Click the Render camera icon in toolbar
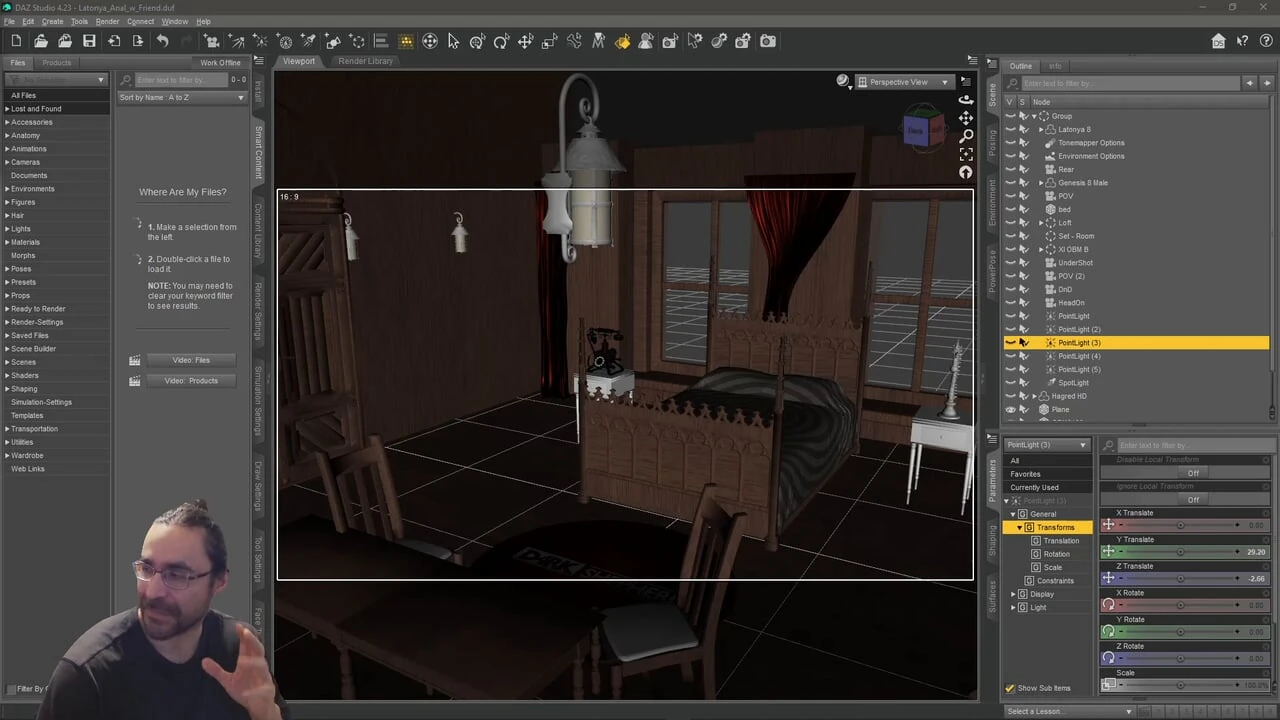The width and height of the screenshot is (1280, 720). [x=767, y=41]
